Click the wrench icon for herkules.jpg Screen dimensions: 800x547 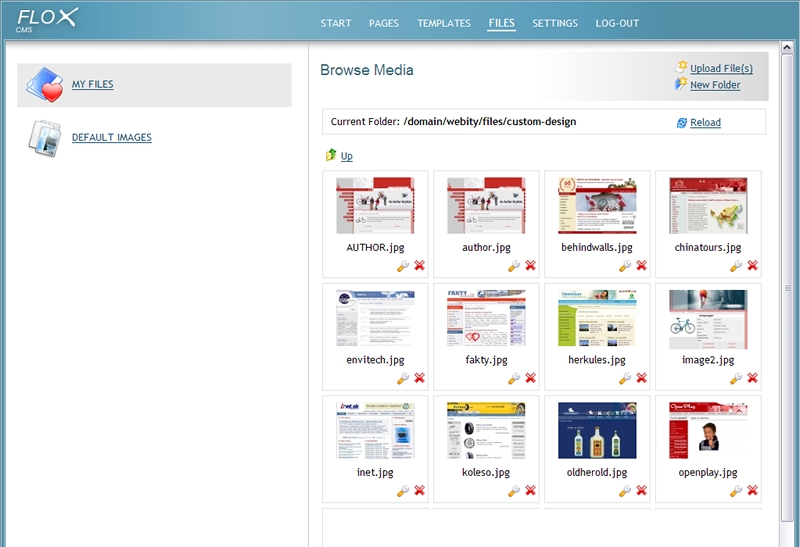coord(625,378)
